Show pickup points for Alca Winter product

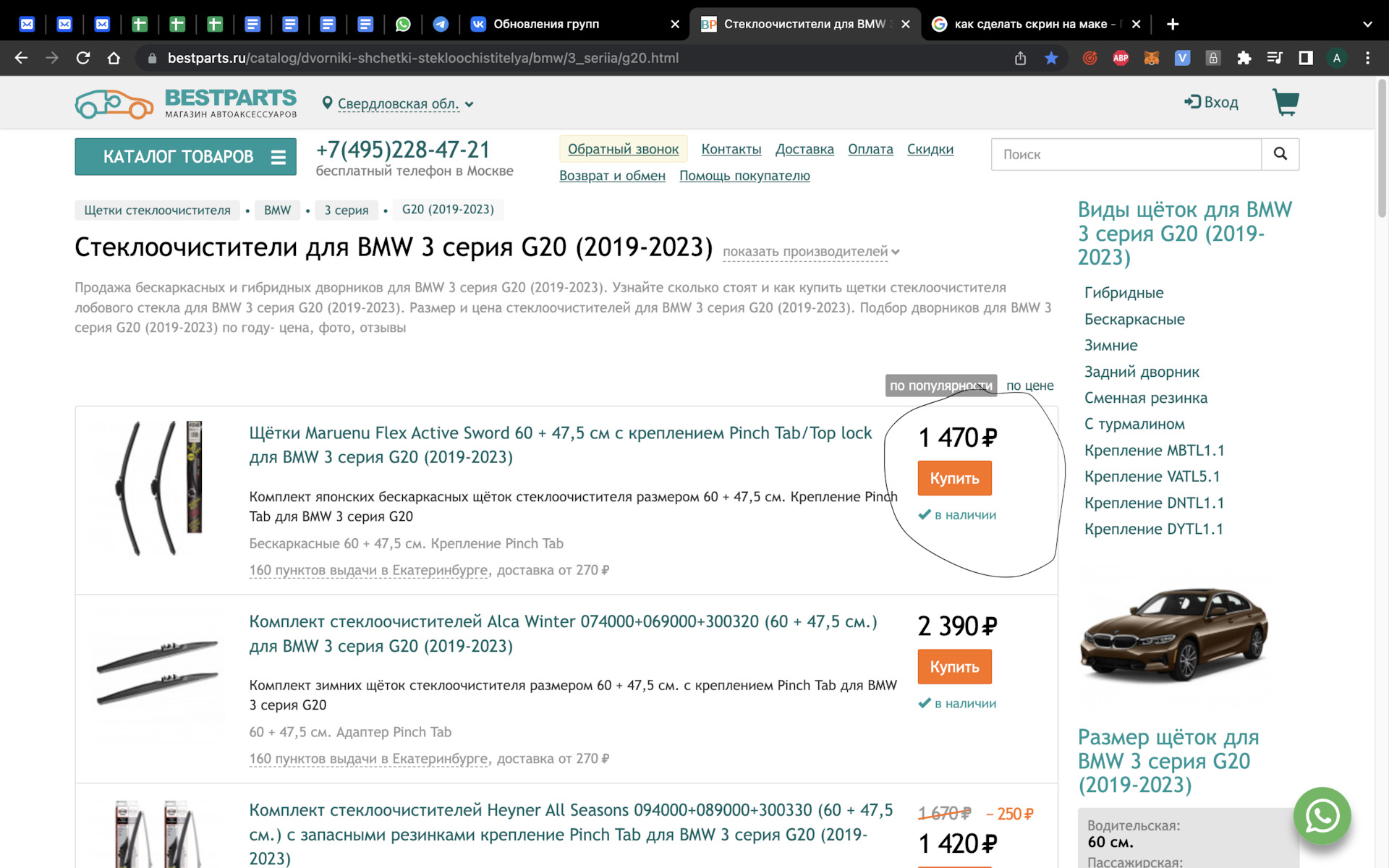click(x=369, y=759)
